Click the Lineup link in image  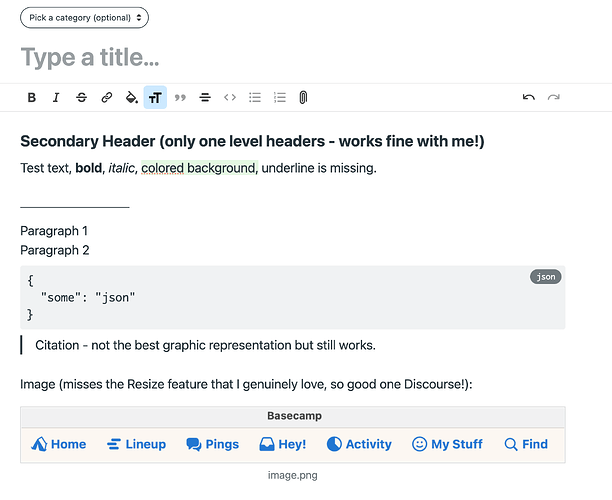(136, 444)
